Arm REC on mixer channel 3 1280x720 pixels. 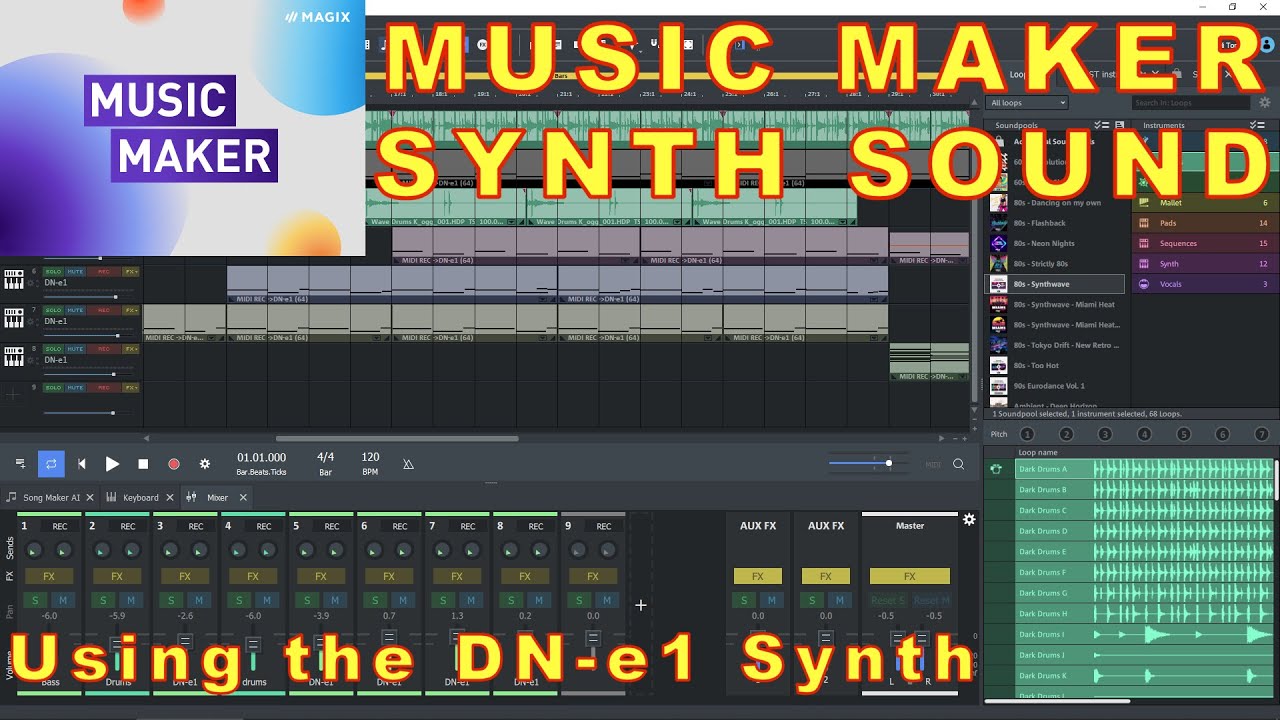(196, 526)
